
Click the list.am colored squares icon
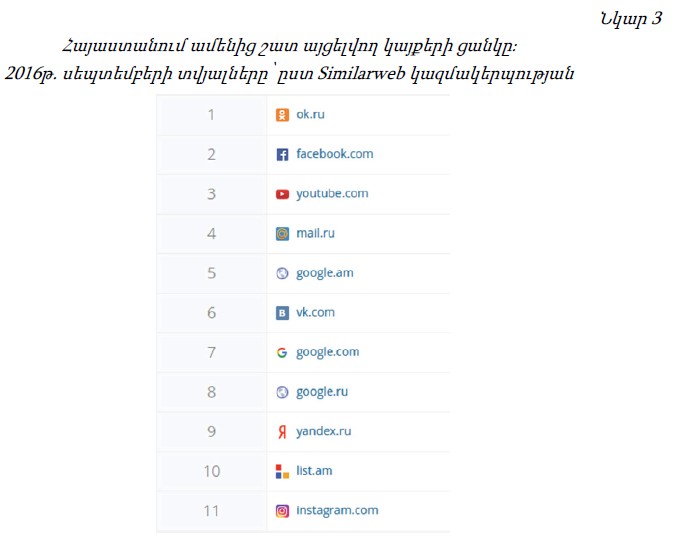tap(282, 471)
